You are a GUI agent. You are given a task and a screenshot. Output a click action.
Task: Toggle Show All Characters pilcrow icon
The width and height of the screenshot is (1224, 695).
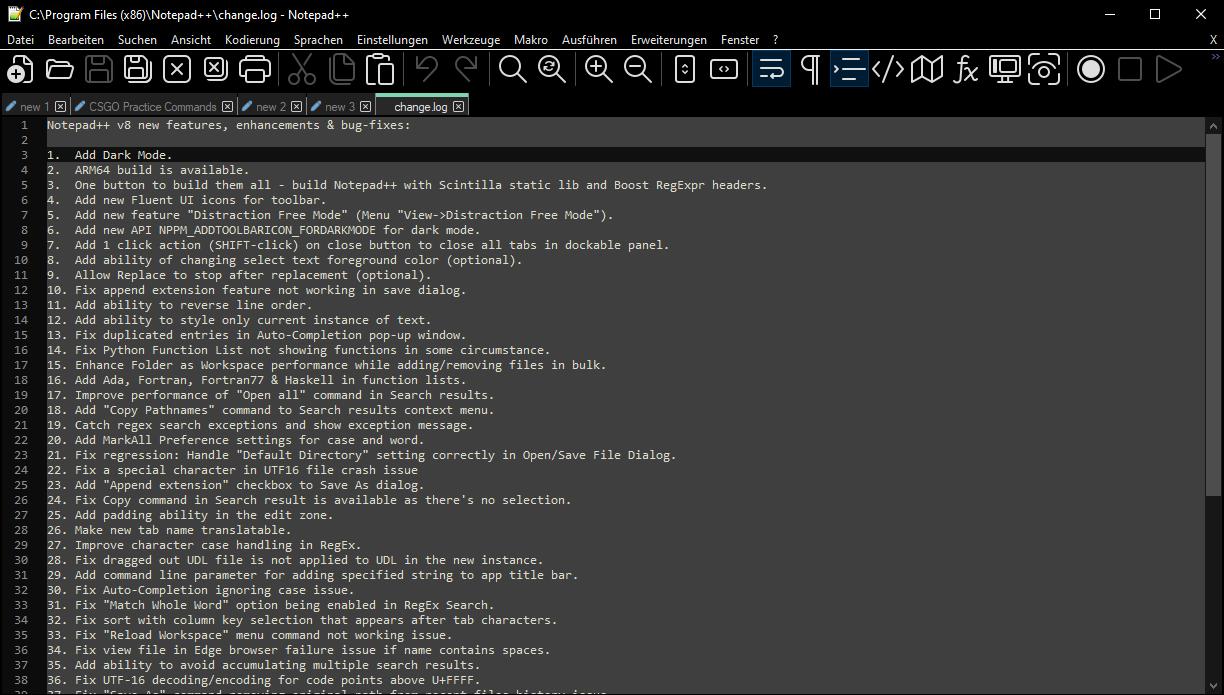(x=811, y=69)
